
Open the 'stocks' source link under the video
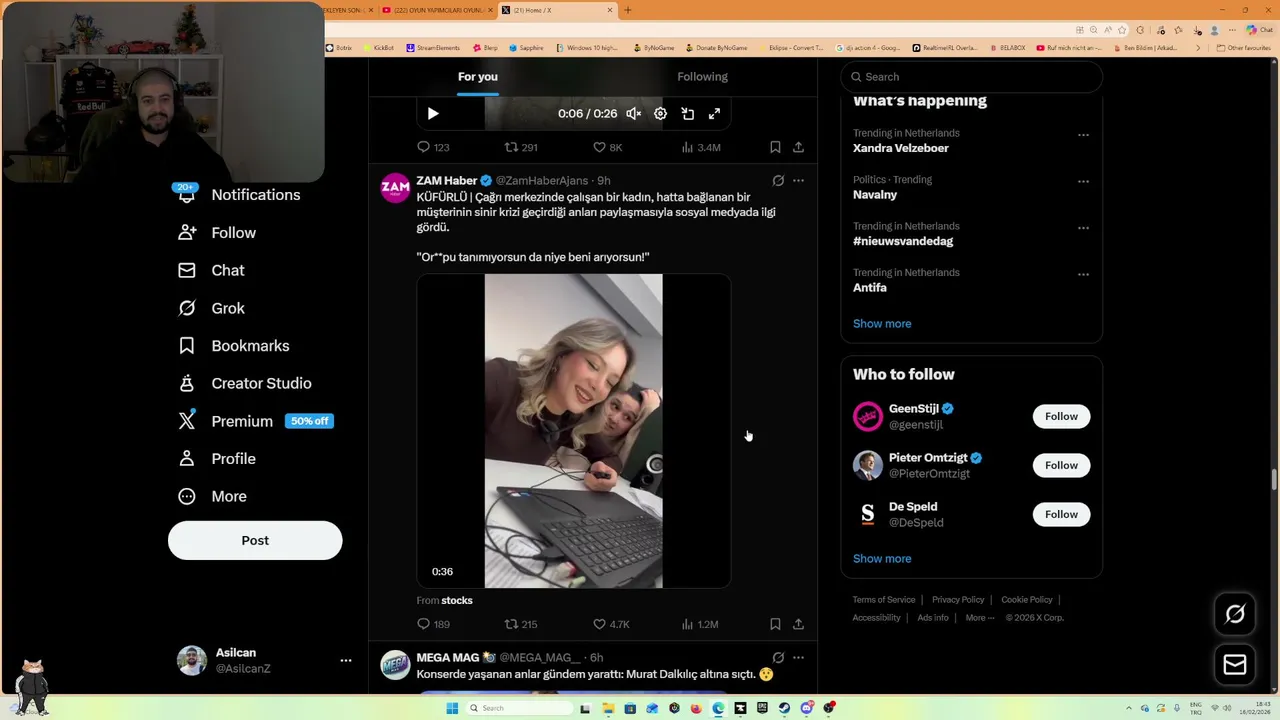pyautogui.click(x=457, y=600)
